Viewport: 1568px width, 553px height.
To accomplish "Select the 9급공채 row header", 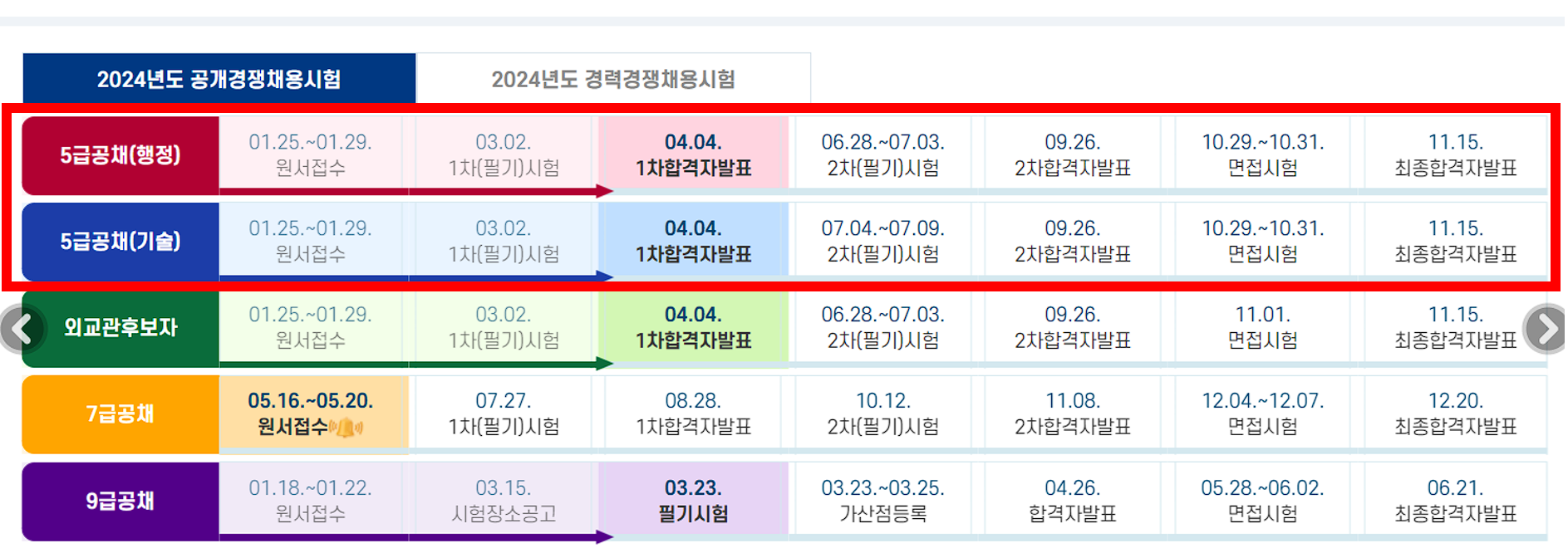I will (120, 502).
